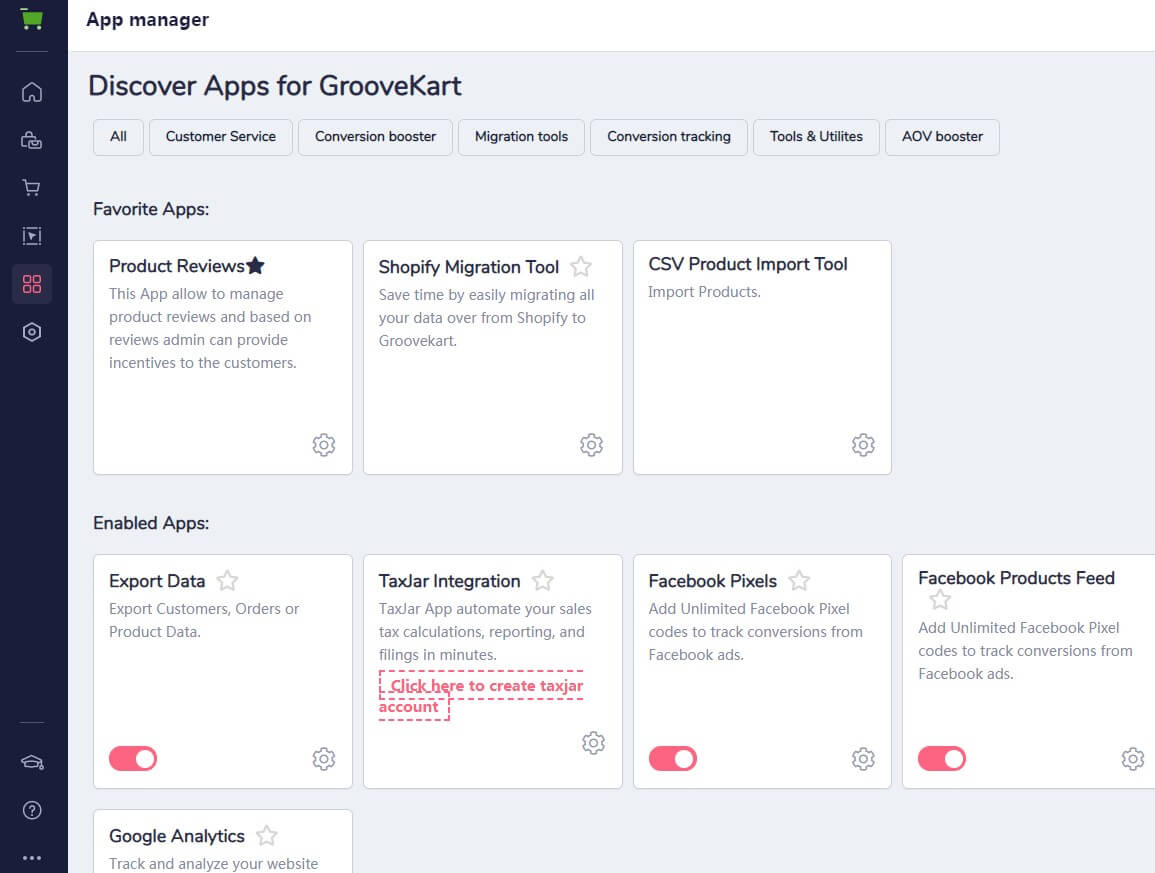1155x873 pixels.
Task: Open Export Data settings gear
Action: (323, 759)
